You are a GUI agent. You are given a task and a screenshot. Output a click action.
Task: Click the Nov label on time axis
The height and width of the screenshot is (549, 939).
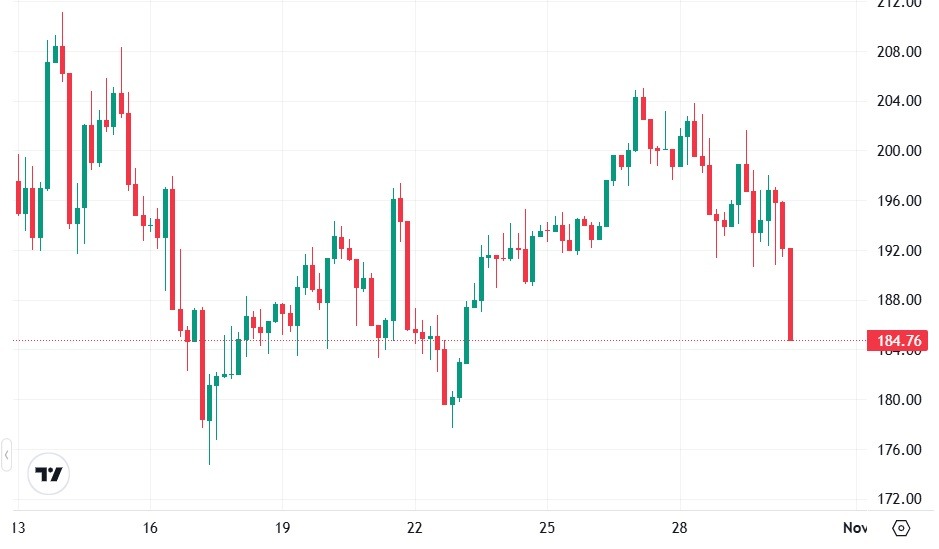point(854,527)
